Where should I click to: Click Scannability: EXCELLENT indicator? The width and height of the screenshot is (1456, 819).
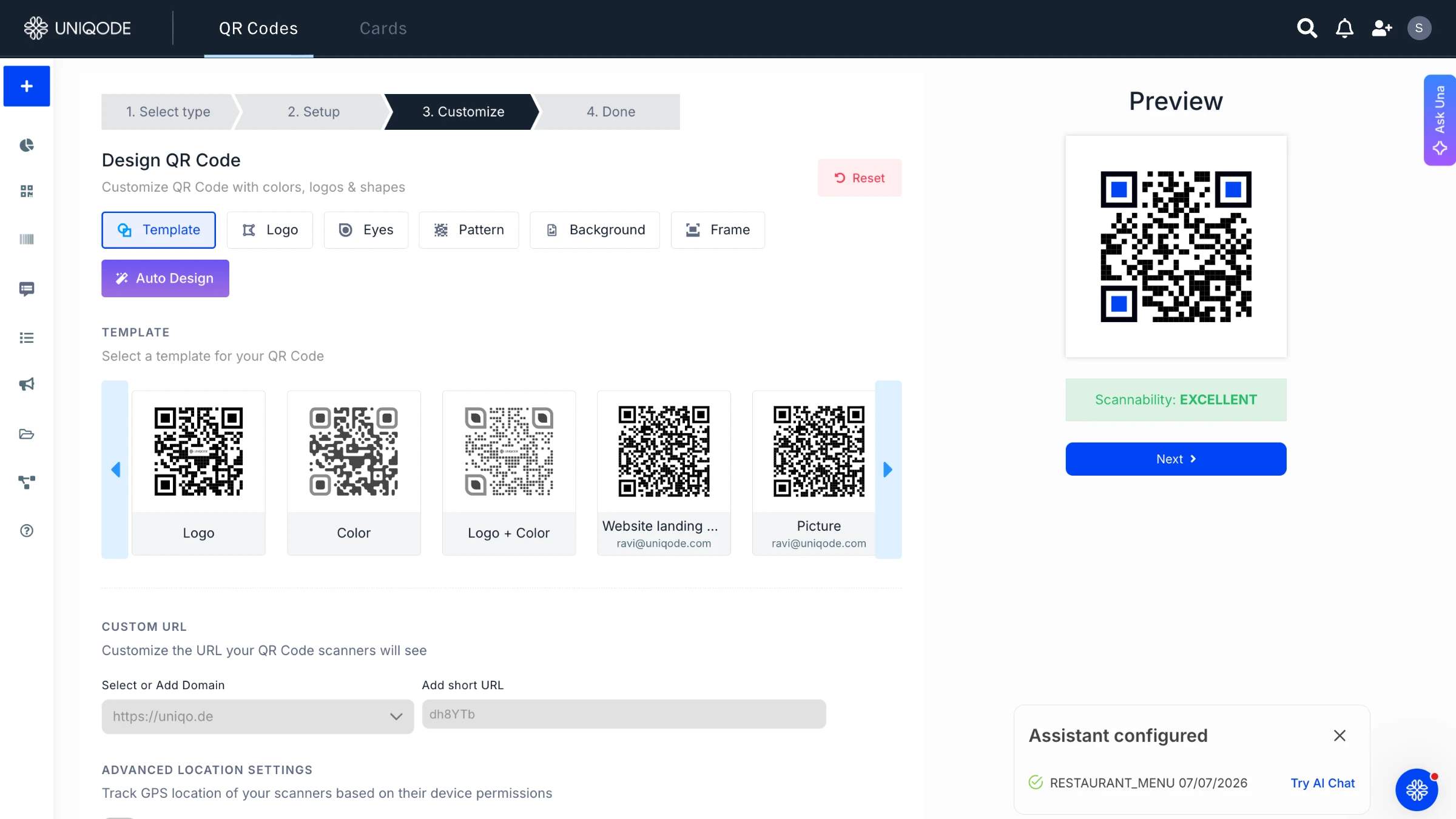[1176, 400]
